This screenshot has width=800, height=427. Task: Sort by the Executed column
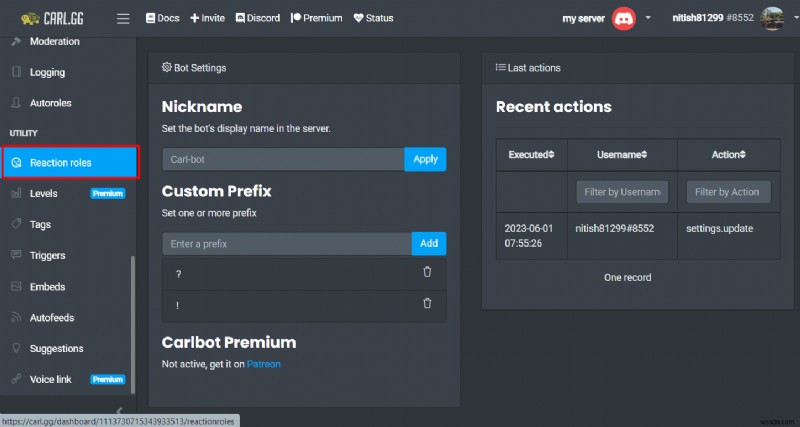(x=531, y=155)
